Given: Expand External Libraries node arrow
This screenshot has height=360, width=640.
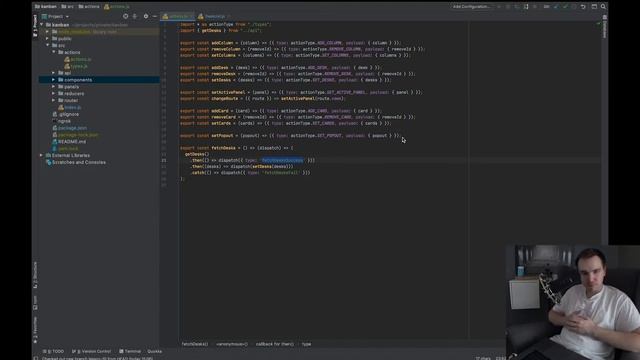Looking at the screenshot, I should (x=41, y=156).
